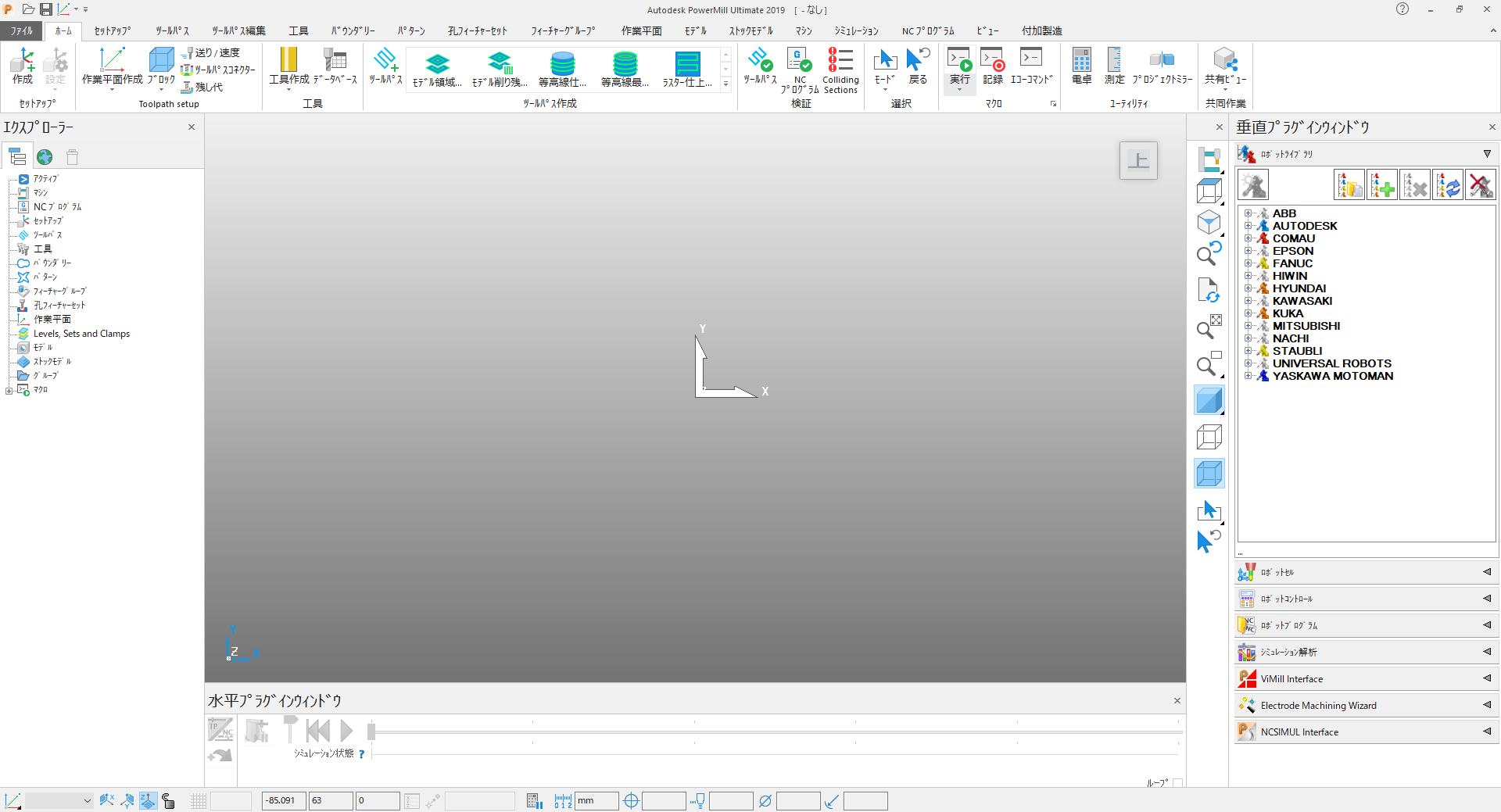The height and width of the screenshot is (812, 1501).
Task: Click the Undo selection icon (戻る)
Action: tap(918, 66)
